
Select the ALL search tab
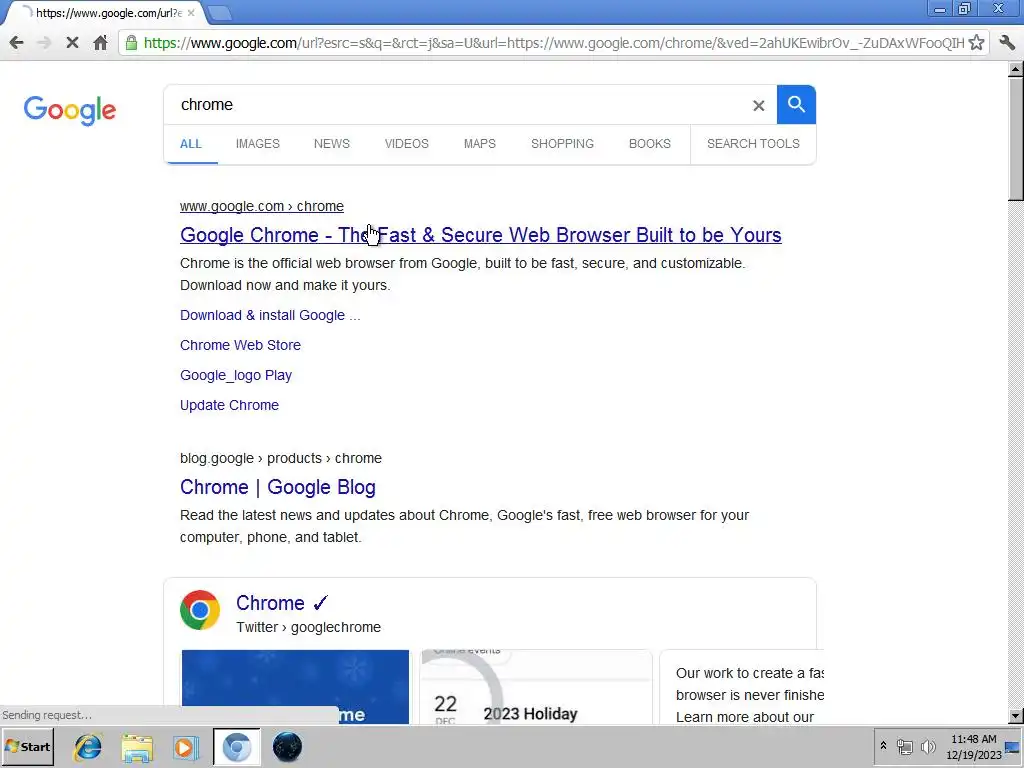[x=191, y=144]
